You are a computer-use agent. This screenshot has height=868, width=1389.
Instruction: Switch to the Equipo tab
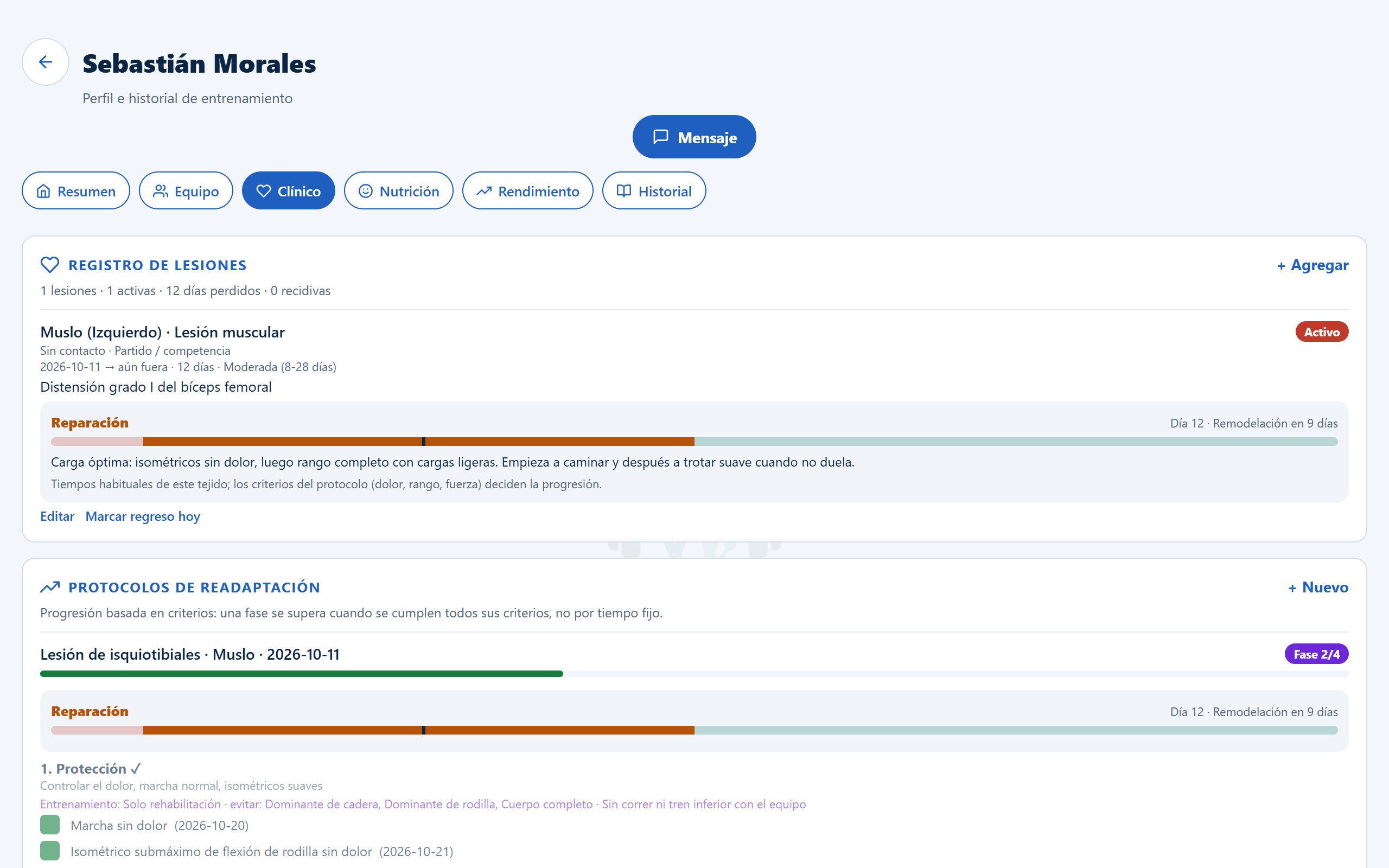[186, 190]
